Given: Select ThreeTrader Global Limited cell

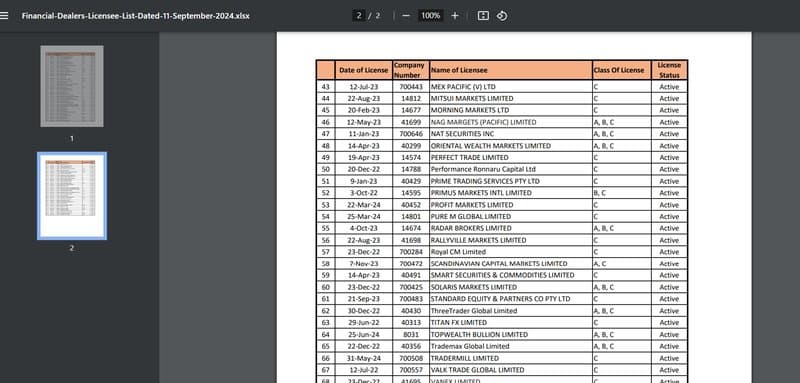Looking at the screenshot, I should pos(511,311).
